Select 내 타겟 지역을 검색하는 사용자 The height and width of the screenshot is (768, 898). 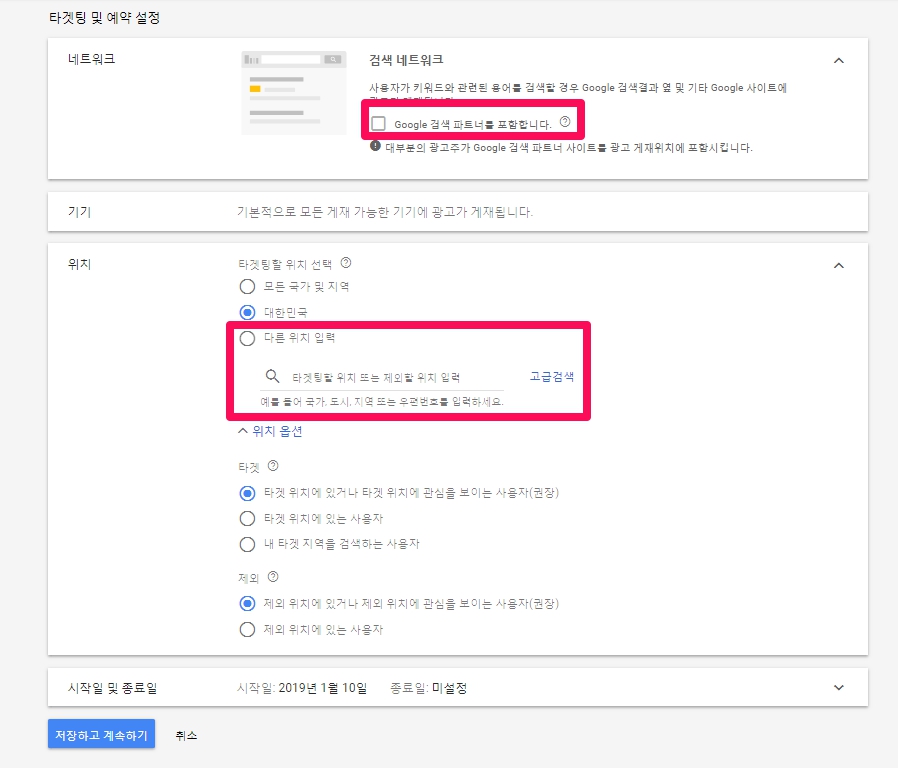(x=247, y=544)
